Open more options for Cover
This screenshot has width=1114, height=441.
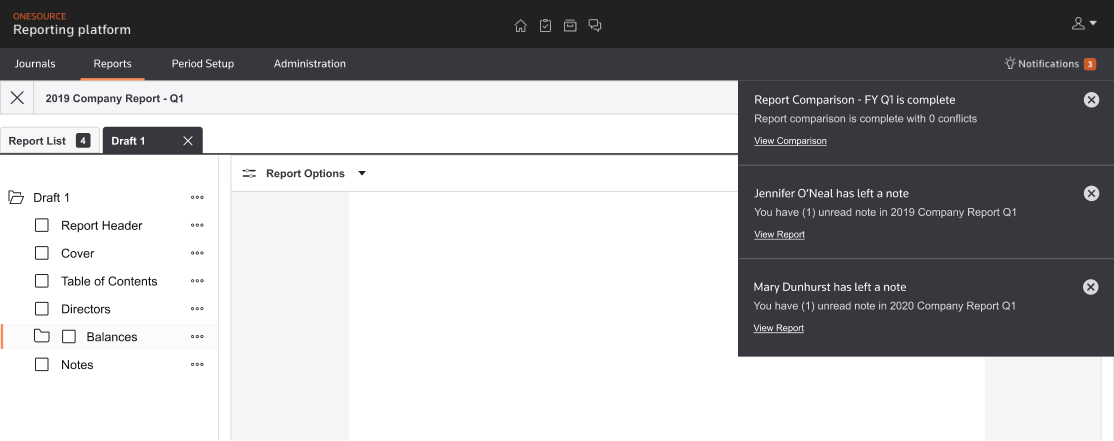pos(197,254)
